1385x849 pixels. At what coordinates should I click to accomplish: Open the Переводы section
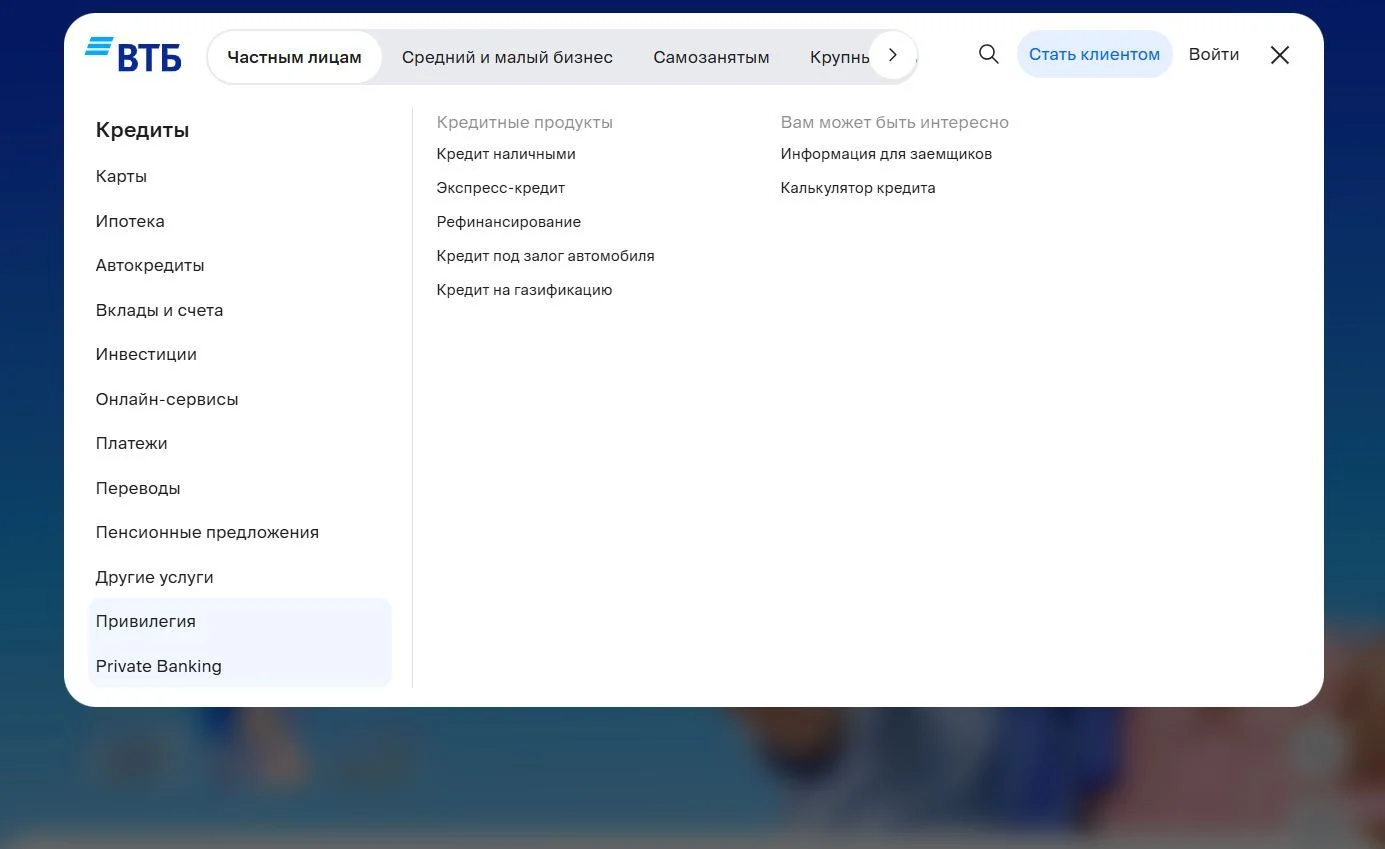click(x=138, y=488)
